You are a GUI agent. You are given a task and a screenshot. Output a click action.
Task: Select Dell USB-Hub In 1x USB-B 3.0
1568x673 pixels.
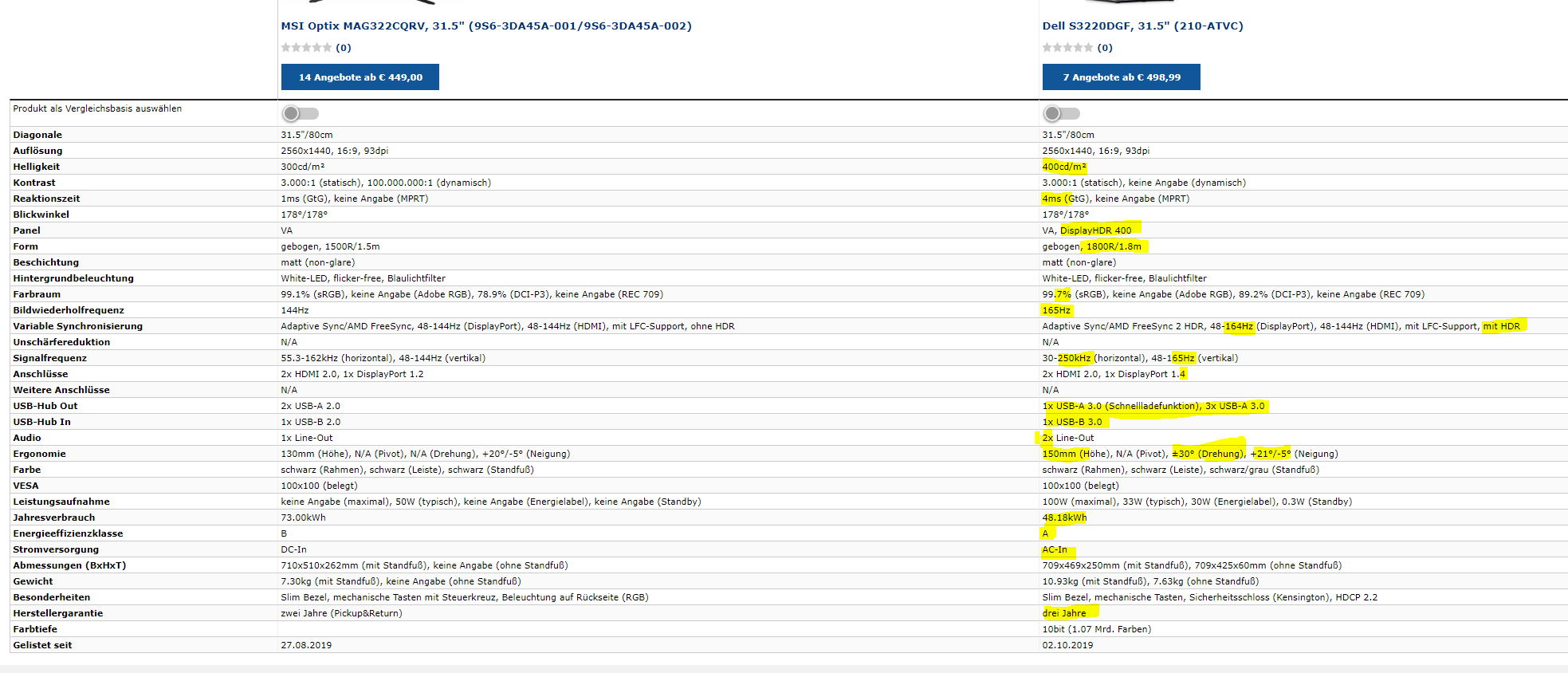coord(1072,422)
